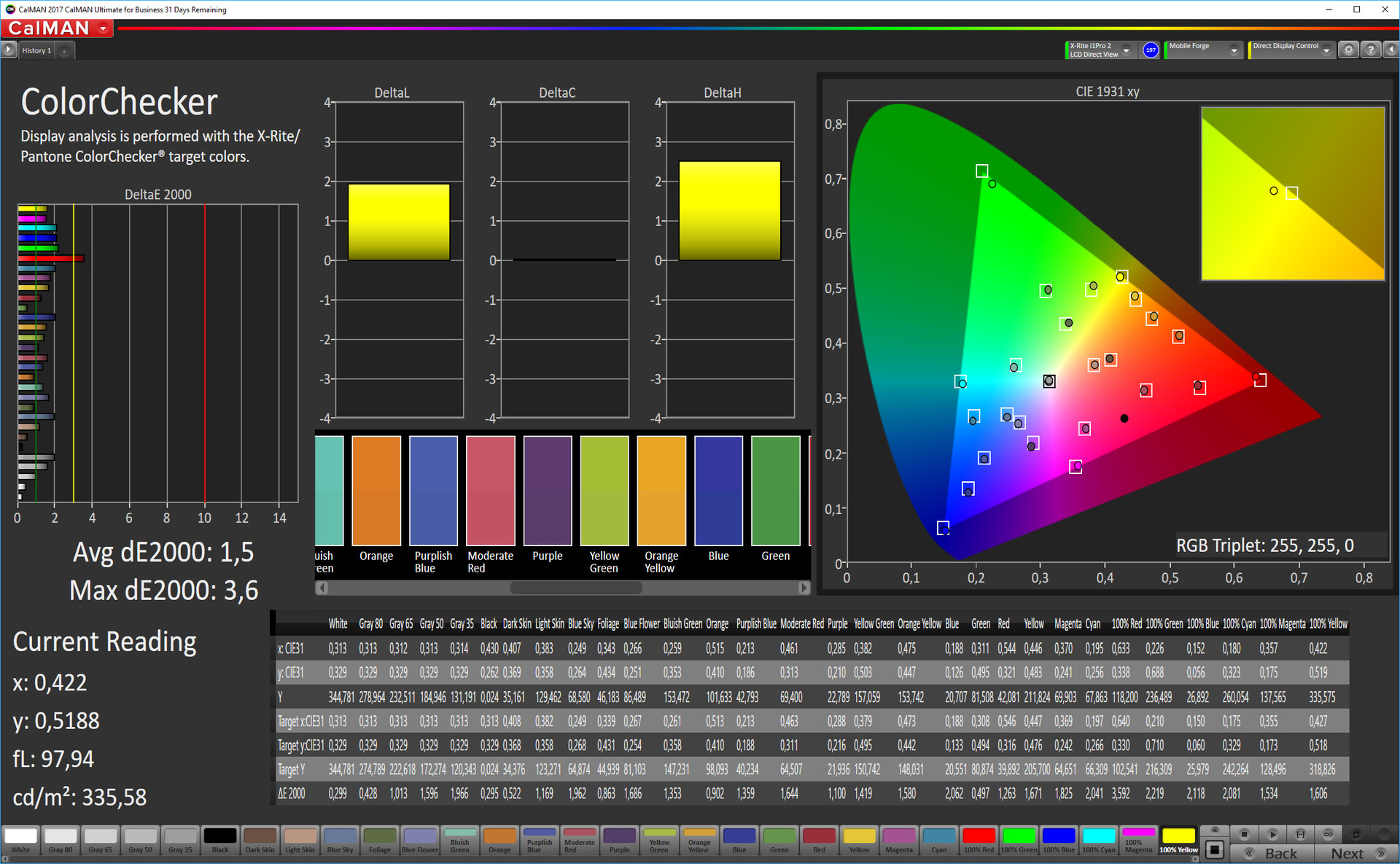Toggle the continuous read infinity icon

[1328, 834]
